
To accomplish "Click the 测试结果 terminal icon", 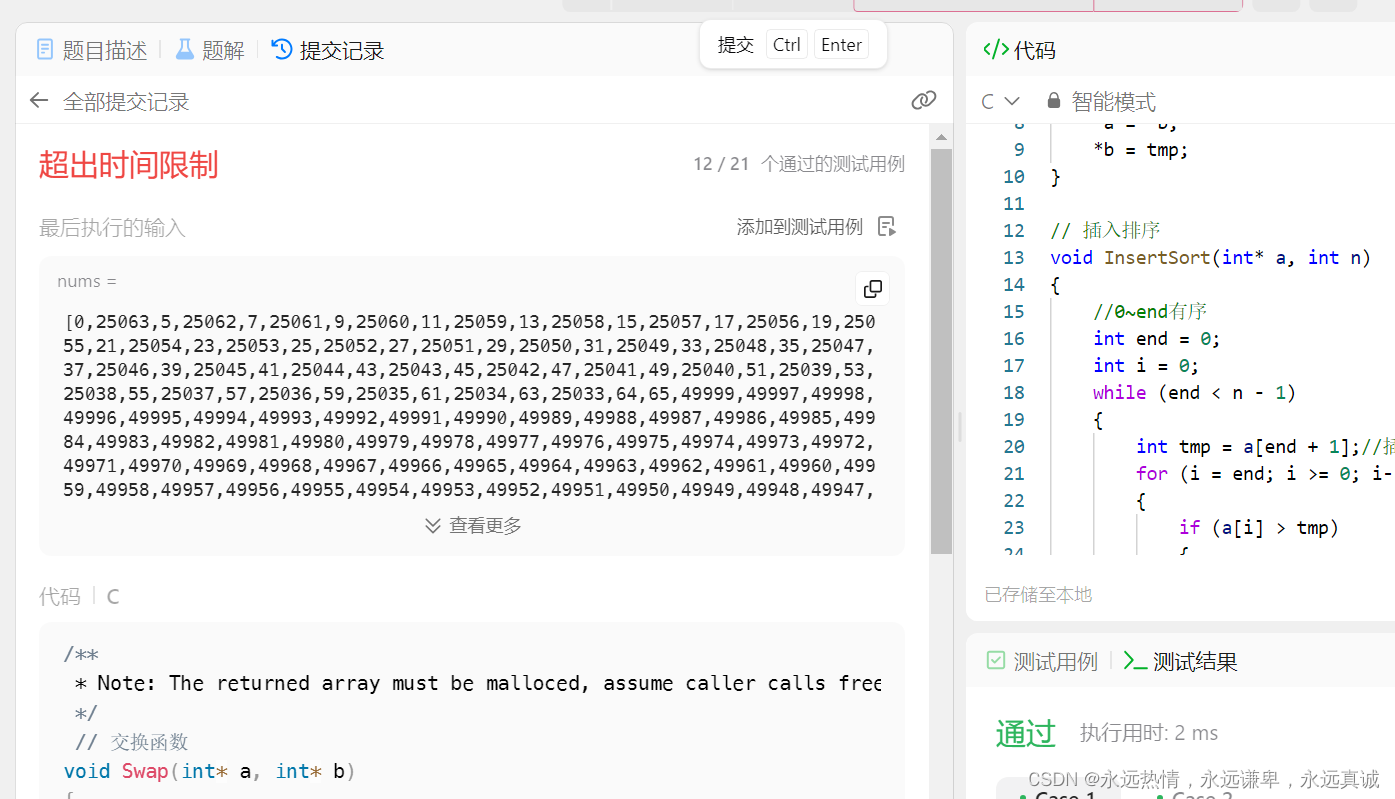I will [1135, 660].
